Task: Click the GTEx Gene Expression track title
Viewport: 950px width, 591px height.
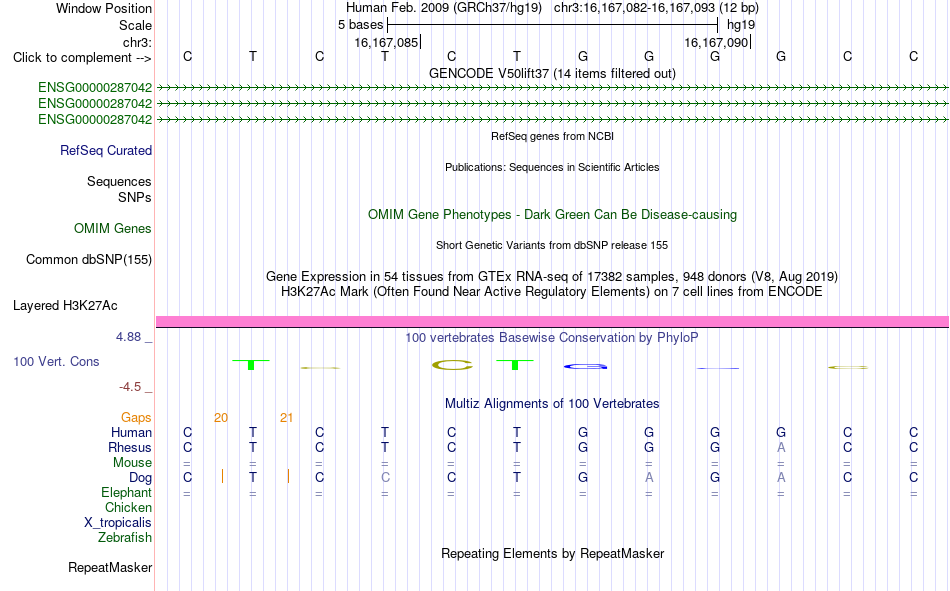Action: pyautogui.click(x=552, y=276)
